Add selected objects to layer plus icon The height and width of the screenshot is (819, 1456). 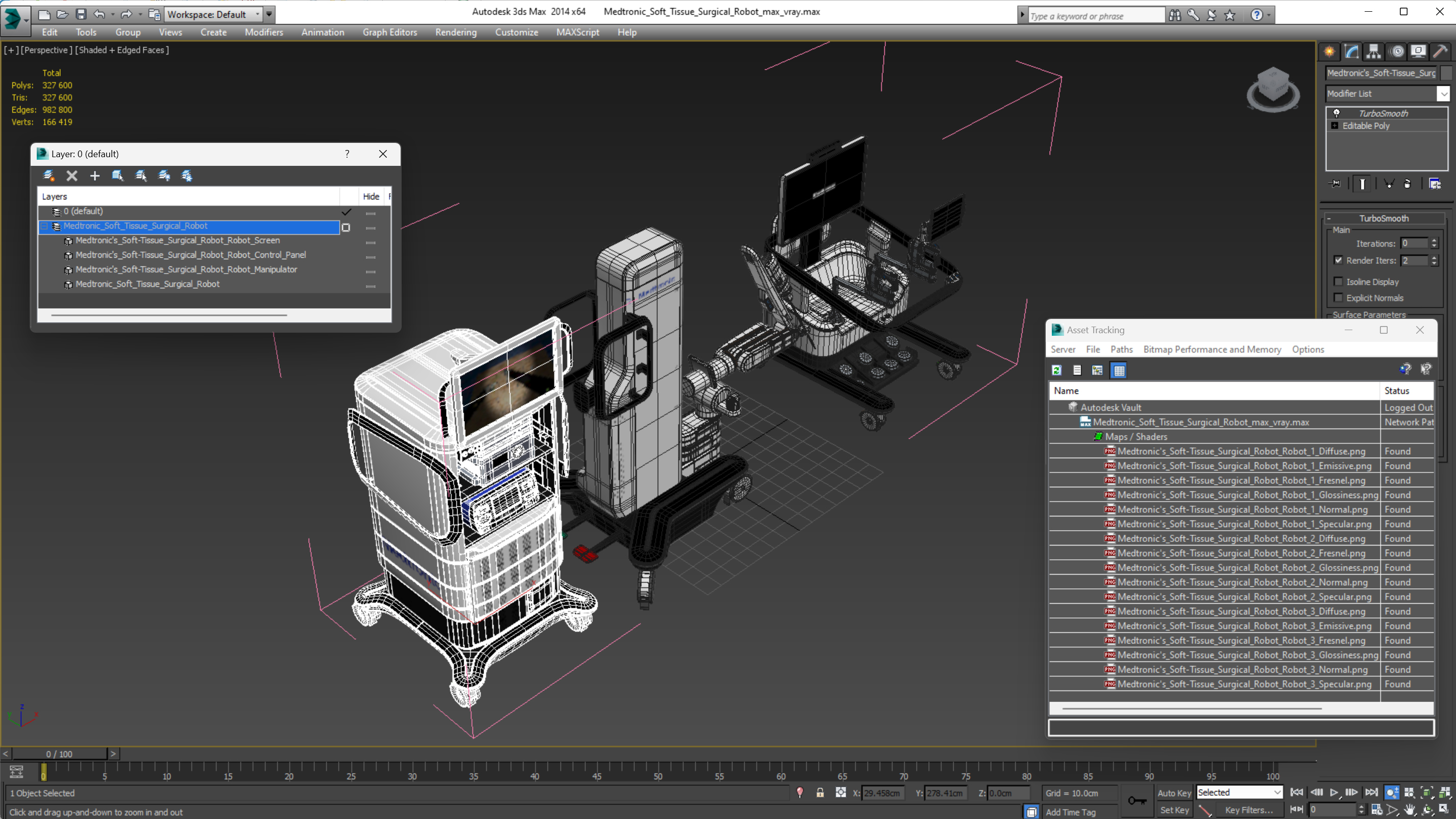click(x=94, y=176)
